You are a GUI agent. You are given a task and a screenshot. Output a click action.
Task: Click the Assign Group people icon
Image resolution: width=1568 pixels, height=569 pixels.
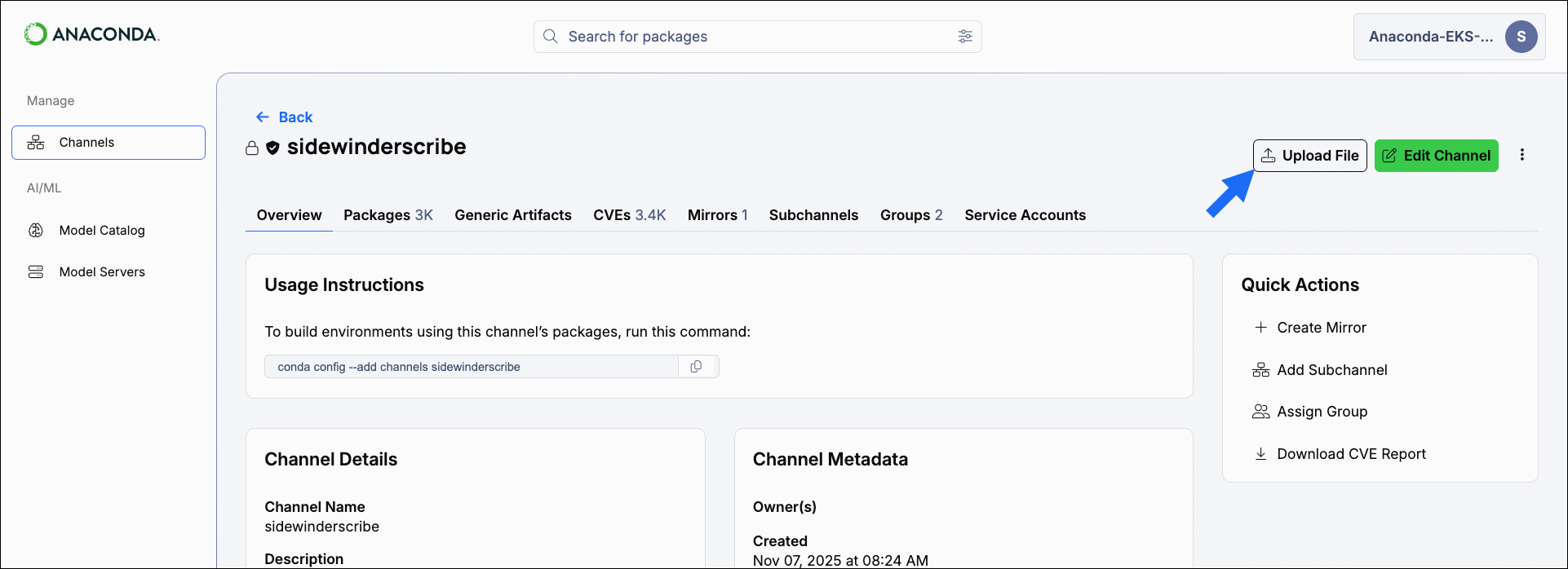click(x=1260, y=412)
